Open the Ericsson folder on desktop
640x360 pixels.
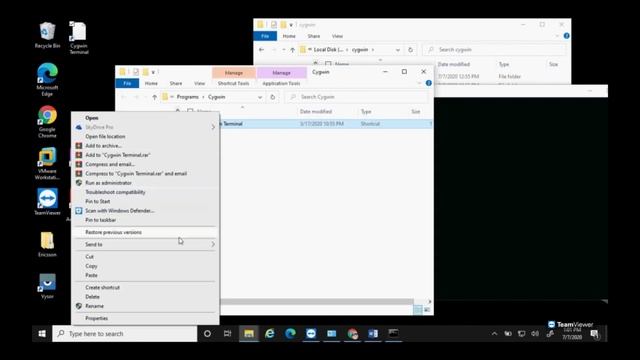tap(47, 244)
